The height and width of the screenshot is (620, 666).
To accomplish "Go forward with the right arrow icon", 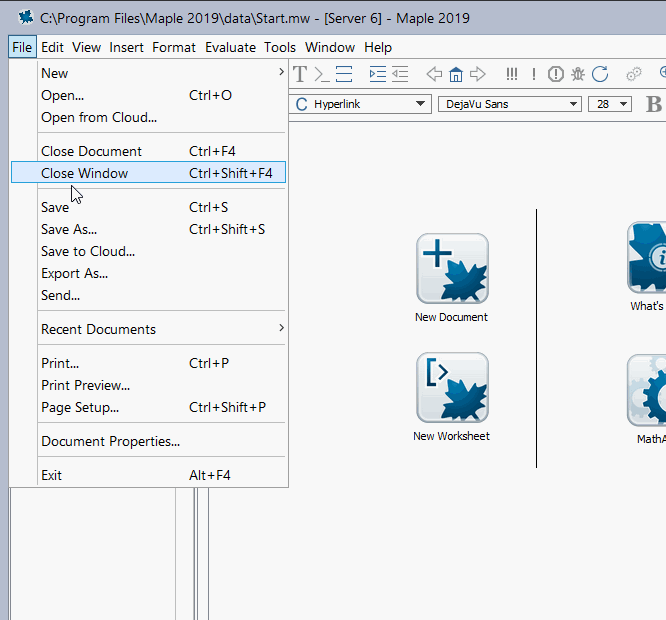I will click(478, 74).
